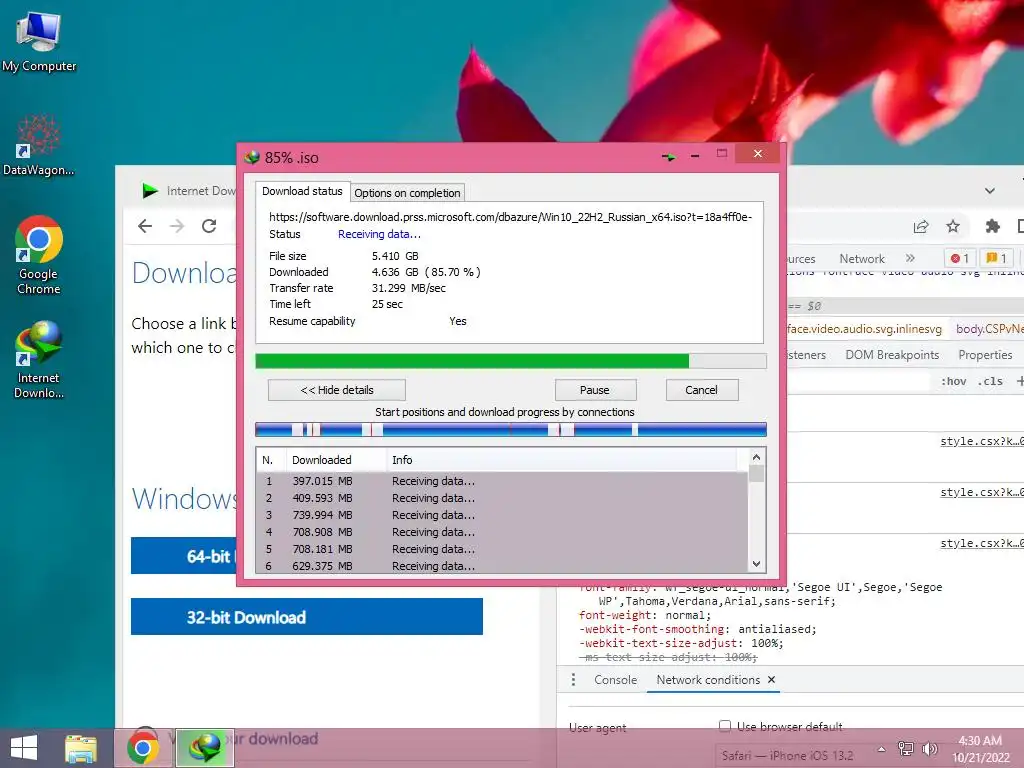Open Properties tab in DevTools
Viewport: 1024px width, 768px height.
[x=985, y=355]
